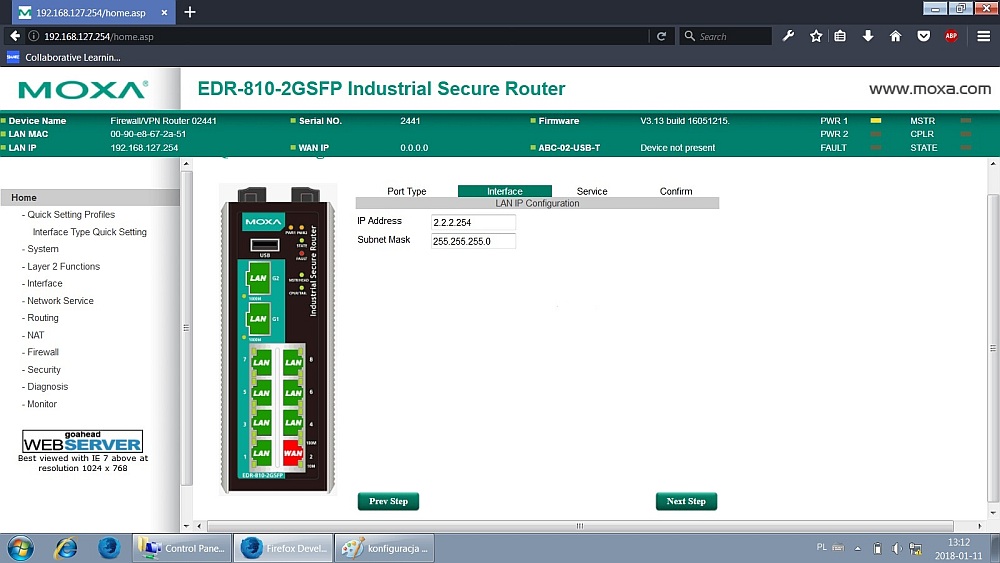Expand the Network Service section

coord(60,301)
